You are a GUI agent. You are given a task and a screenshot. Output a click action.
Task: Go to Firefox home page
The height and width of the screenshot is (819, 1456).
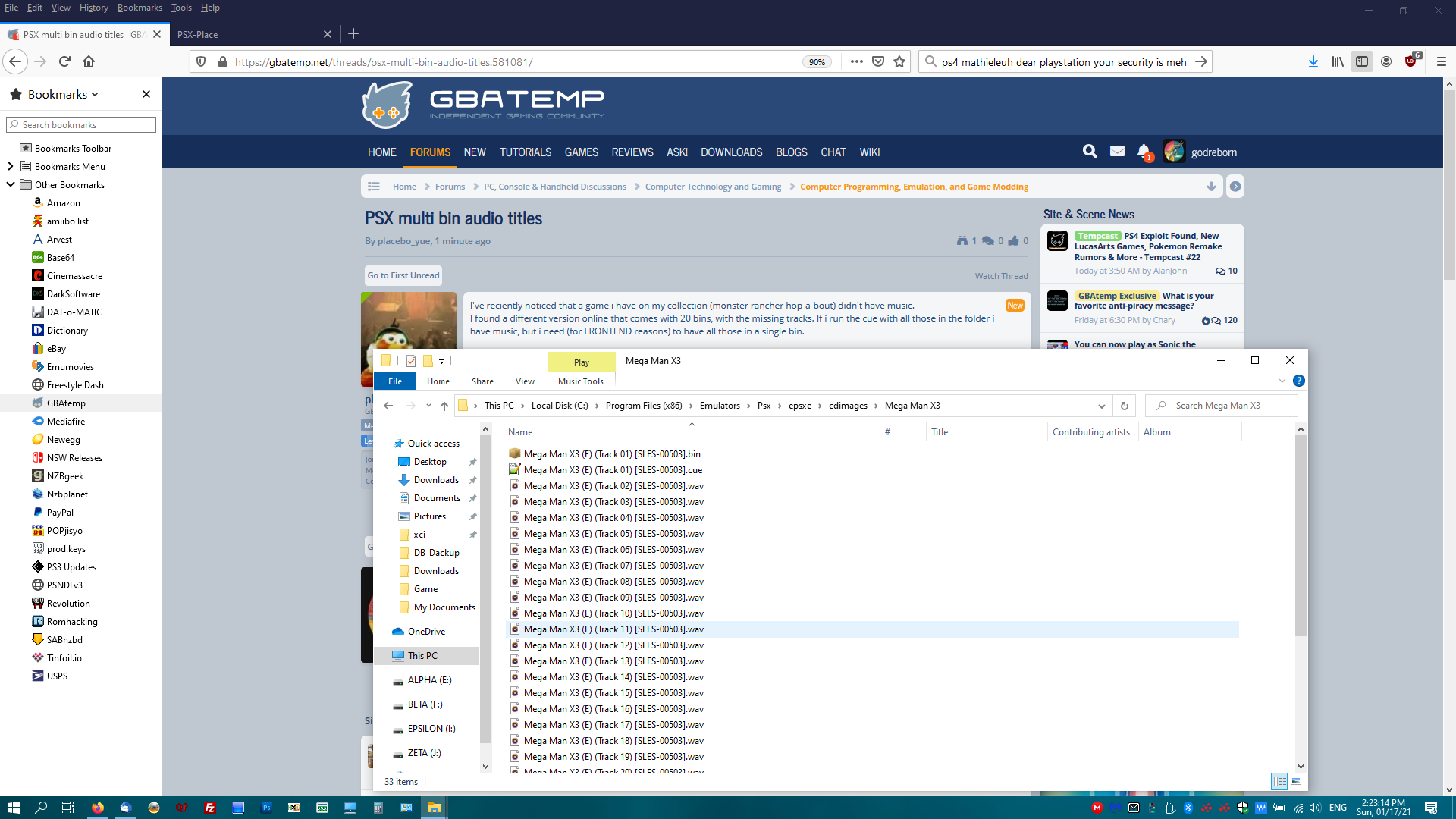tap(89, 61)
